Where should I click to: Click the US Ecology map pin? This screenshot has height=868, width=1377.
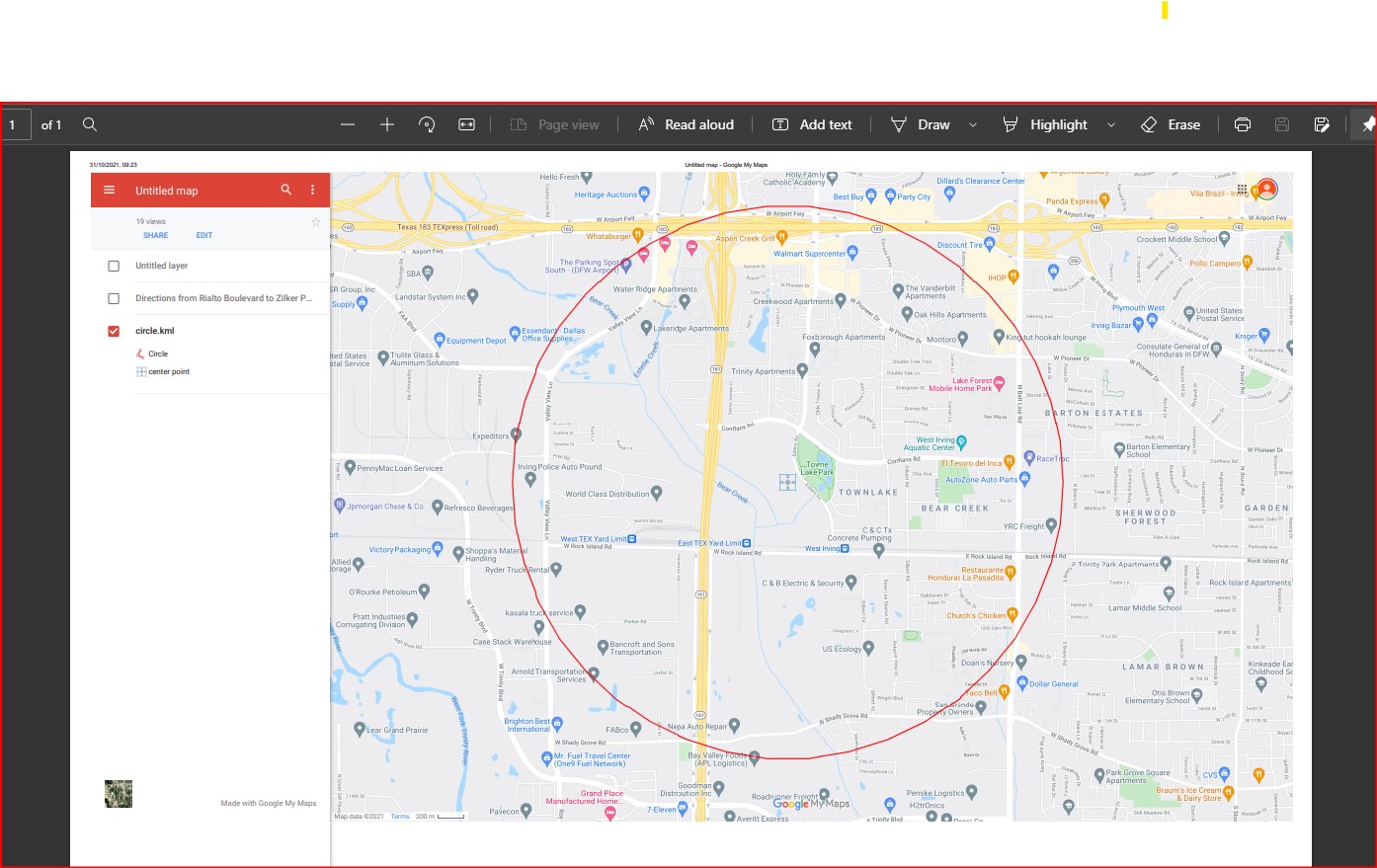pos(869,648)
